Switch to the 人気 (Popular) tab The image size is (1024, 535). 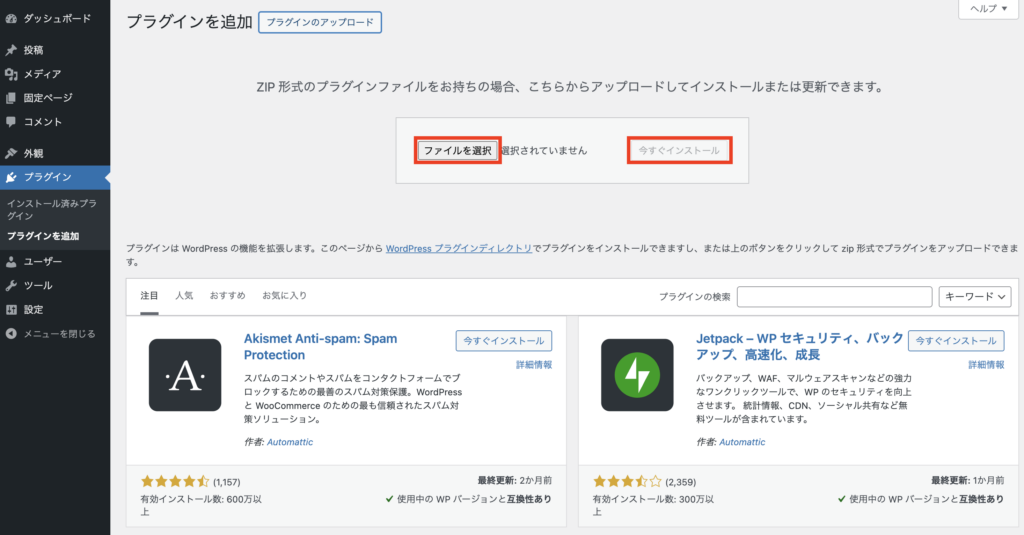pos(184,296)
